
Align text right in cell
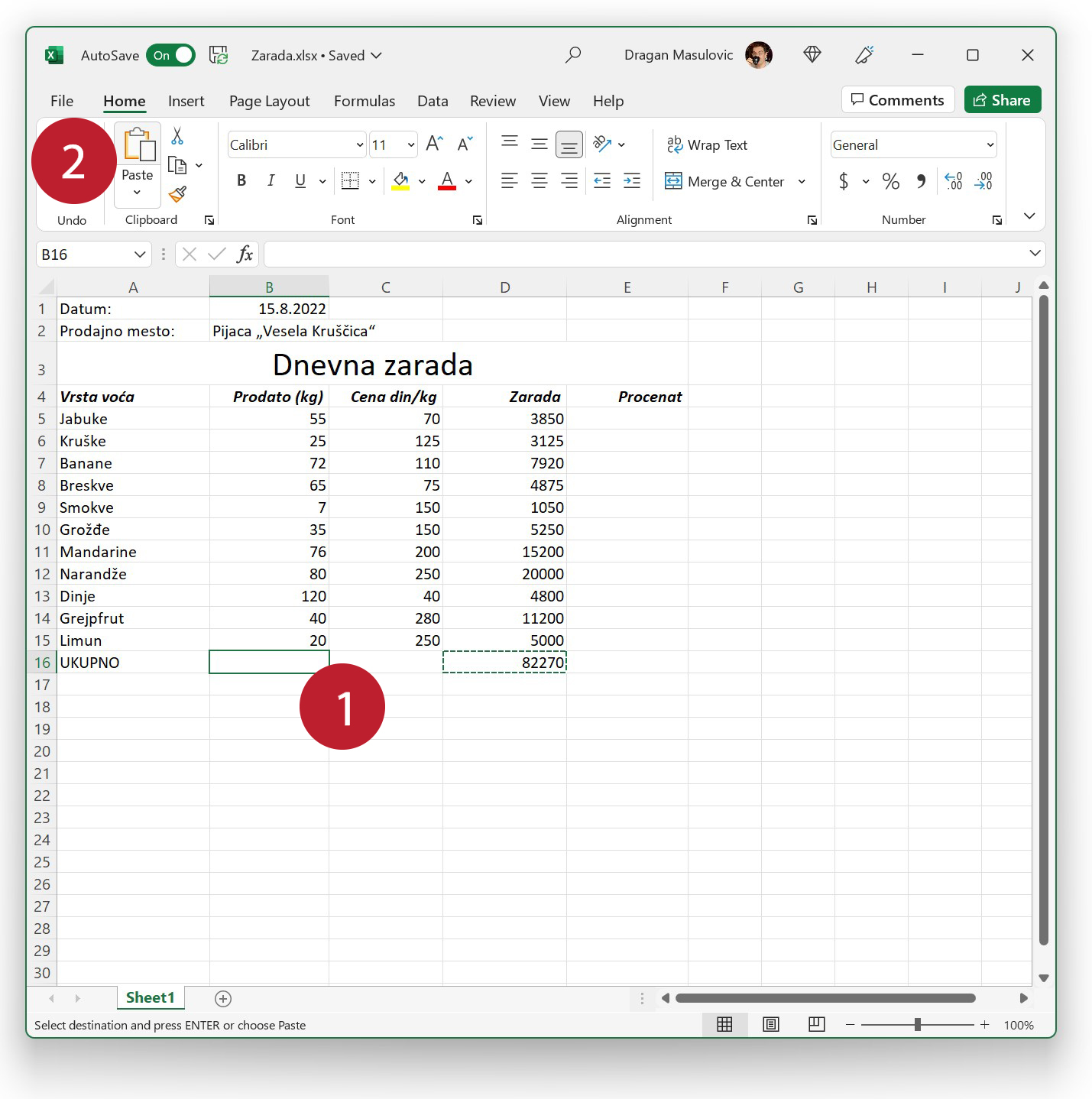click(x=569, y=181)
